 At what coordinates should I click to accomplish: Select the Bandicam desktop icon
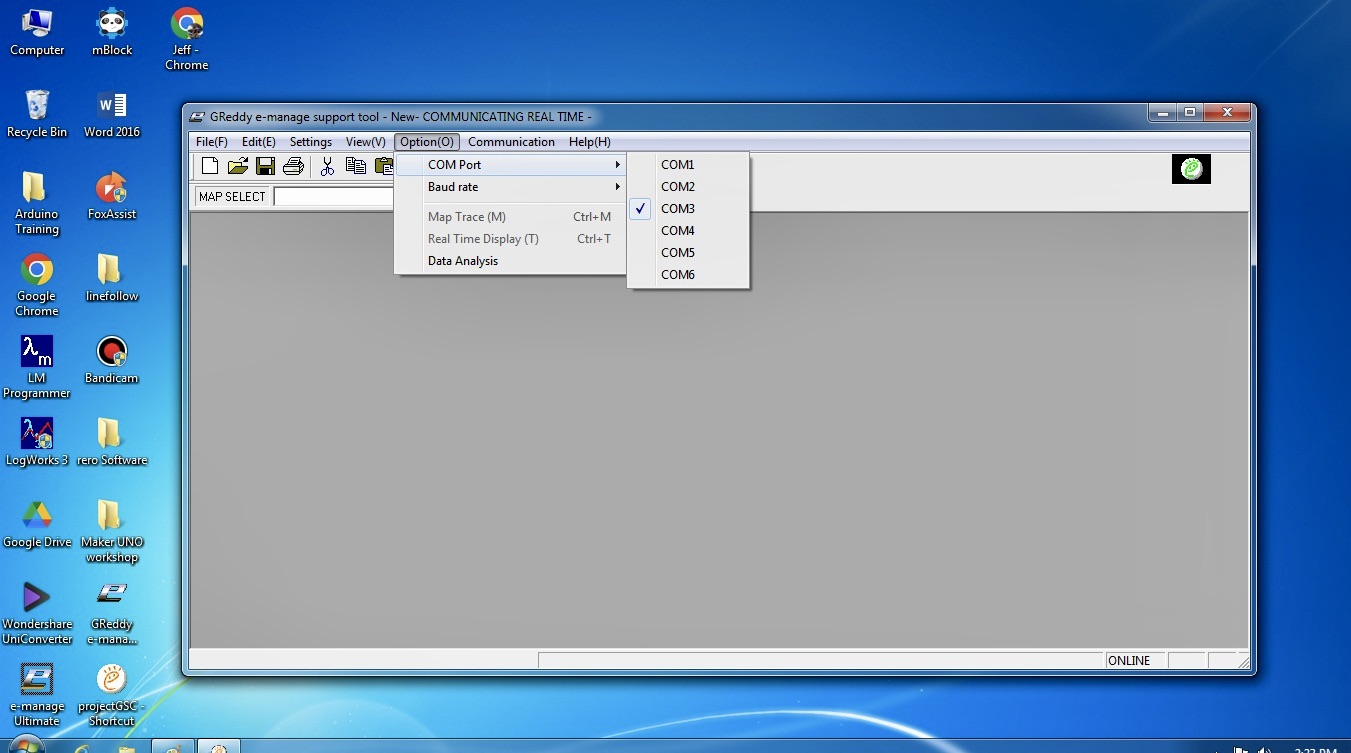(112, 359)
